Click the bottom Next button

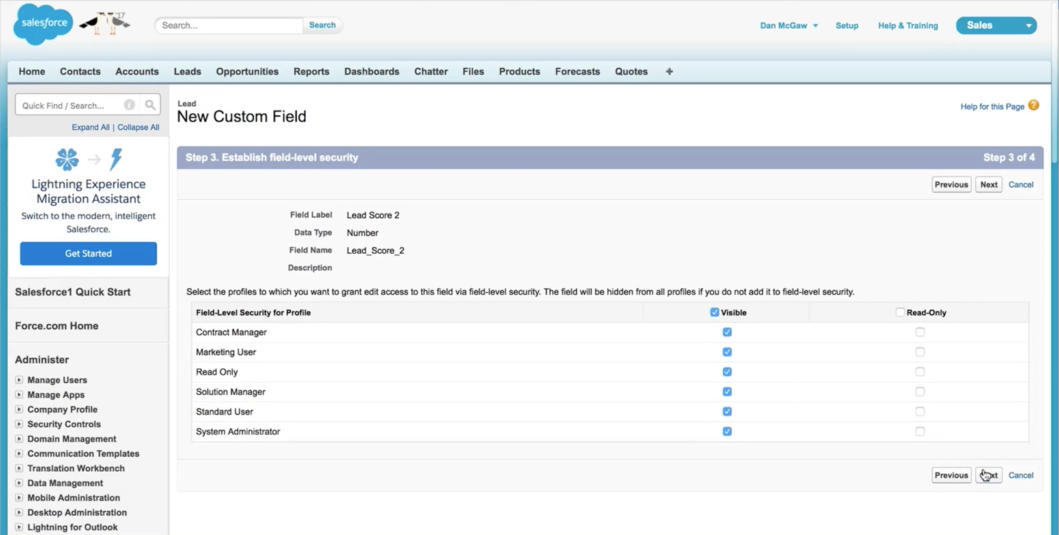pyautogui.click(x=989, y=475)
